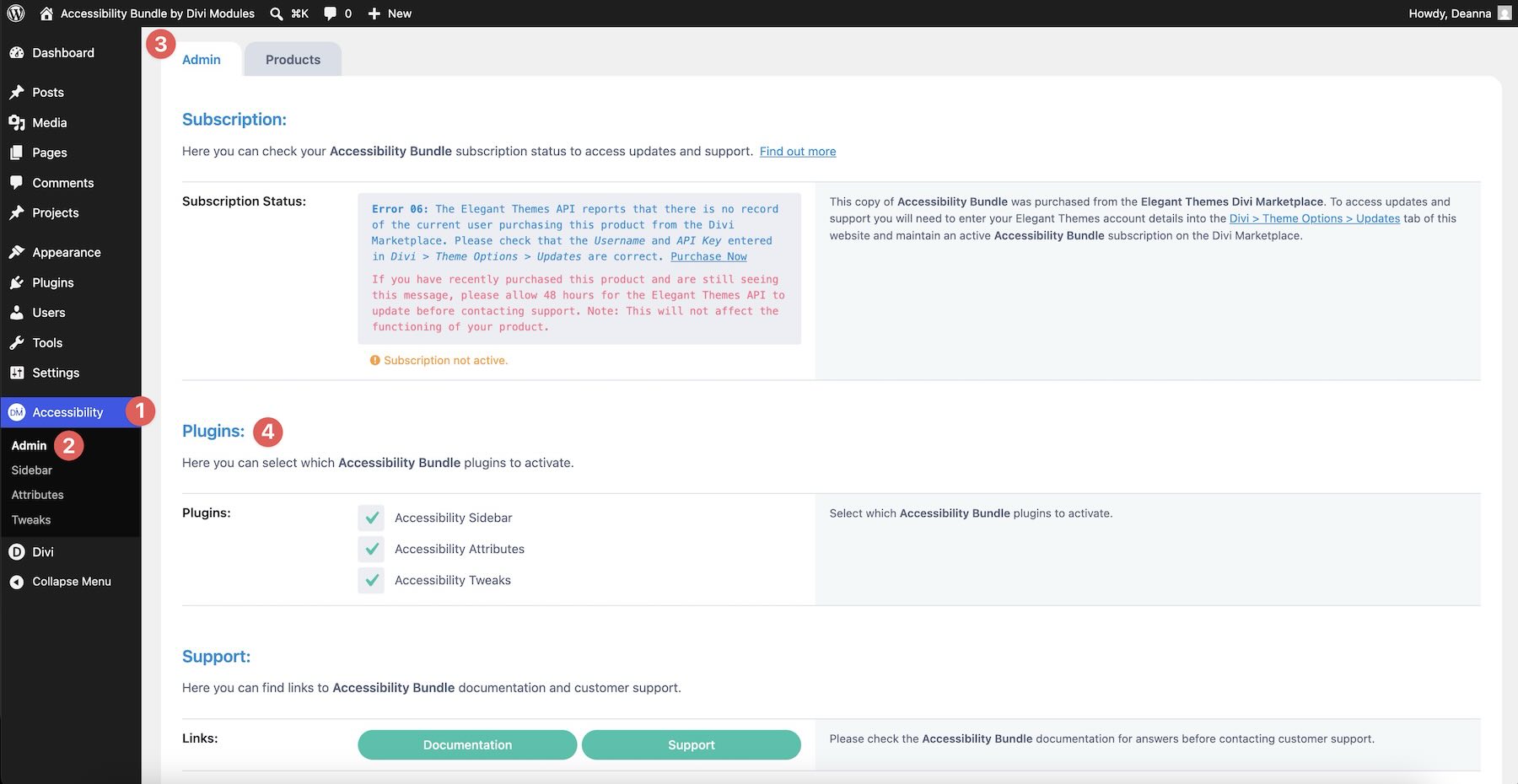Click the Subscription Status: label
This screenshot has width=1518, height=784.
tap(245, 201)
